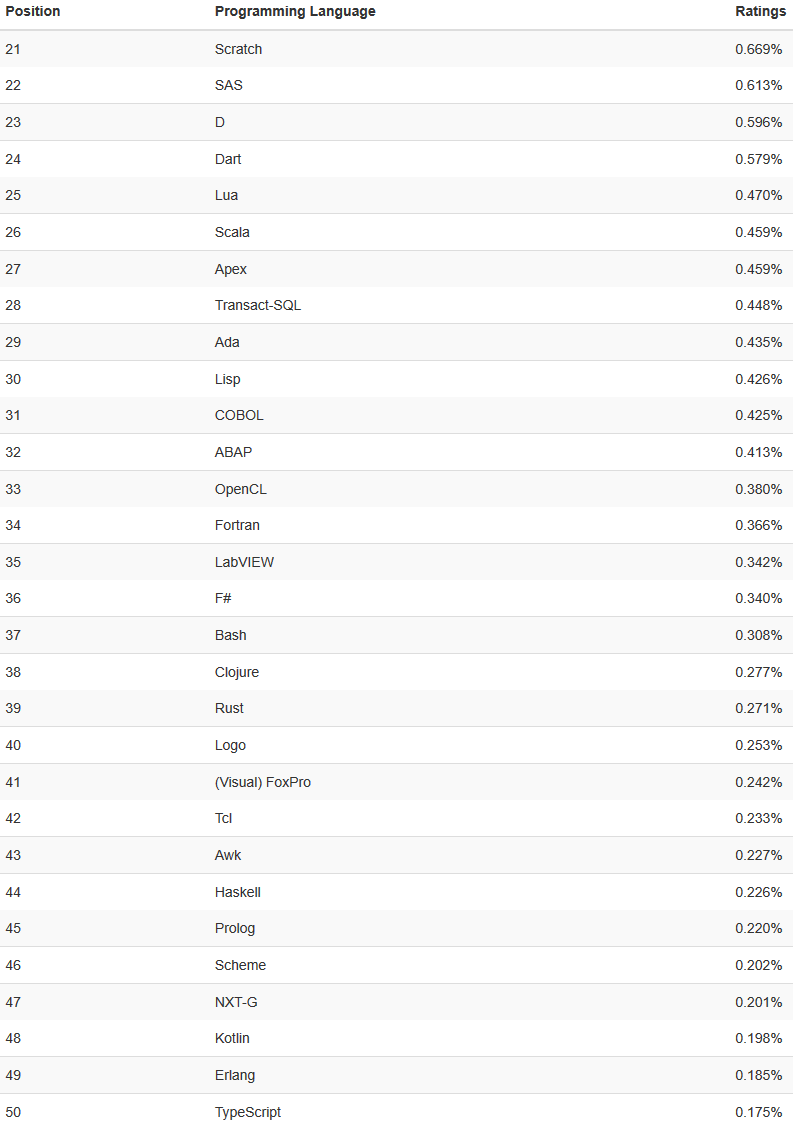Select the Scratch language cell
793x1130 pixels.
tap(238, 49)
